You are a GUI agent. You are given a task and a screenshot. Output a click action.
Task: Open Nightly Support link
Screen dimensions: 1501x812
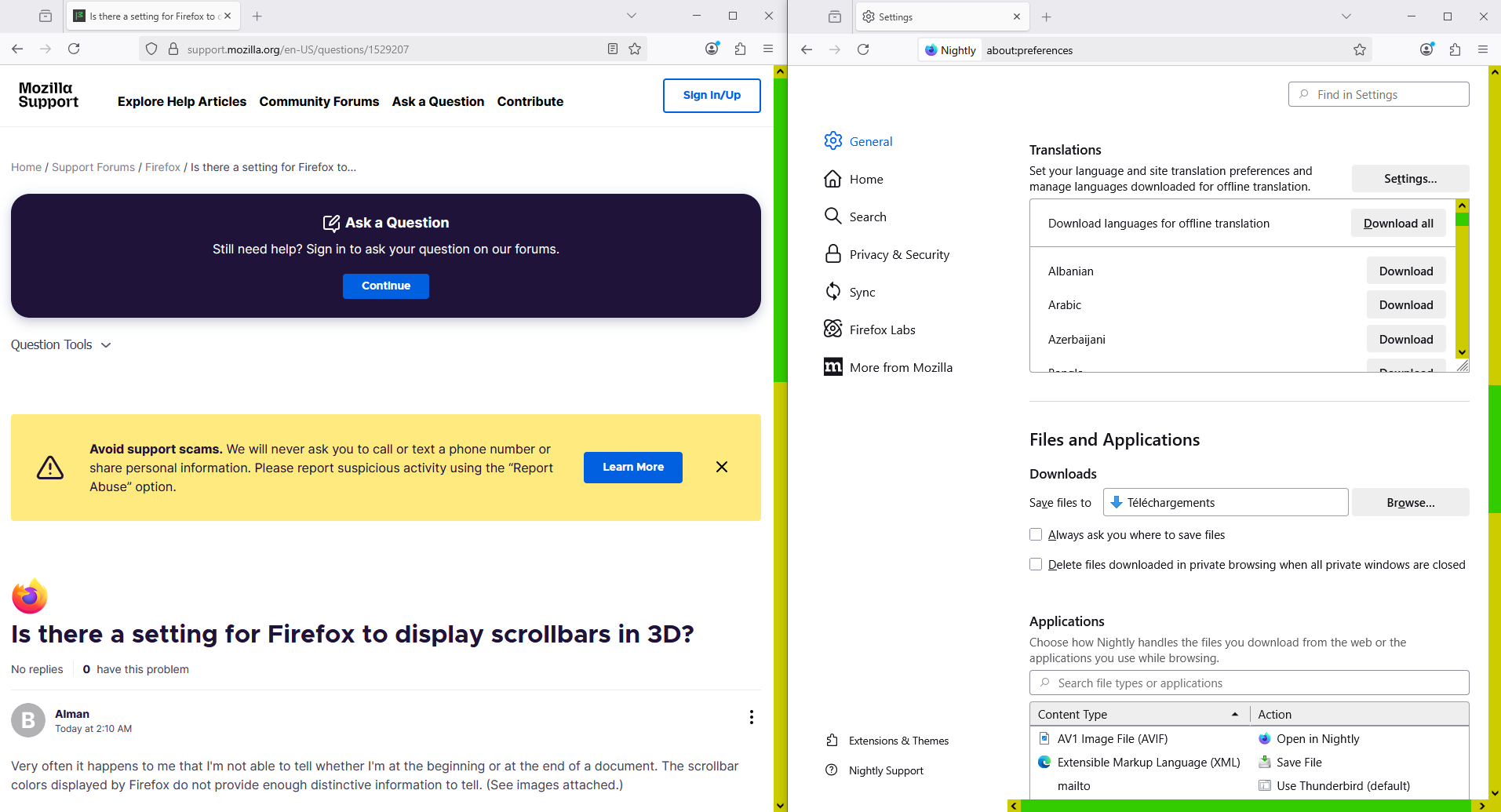(x=875, y=770)
